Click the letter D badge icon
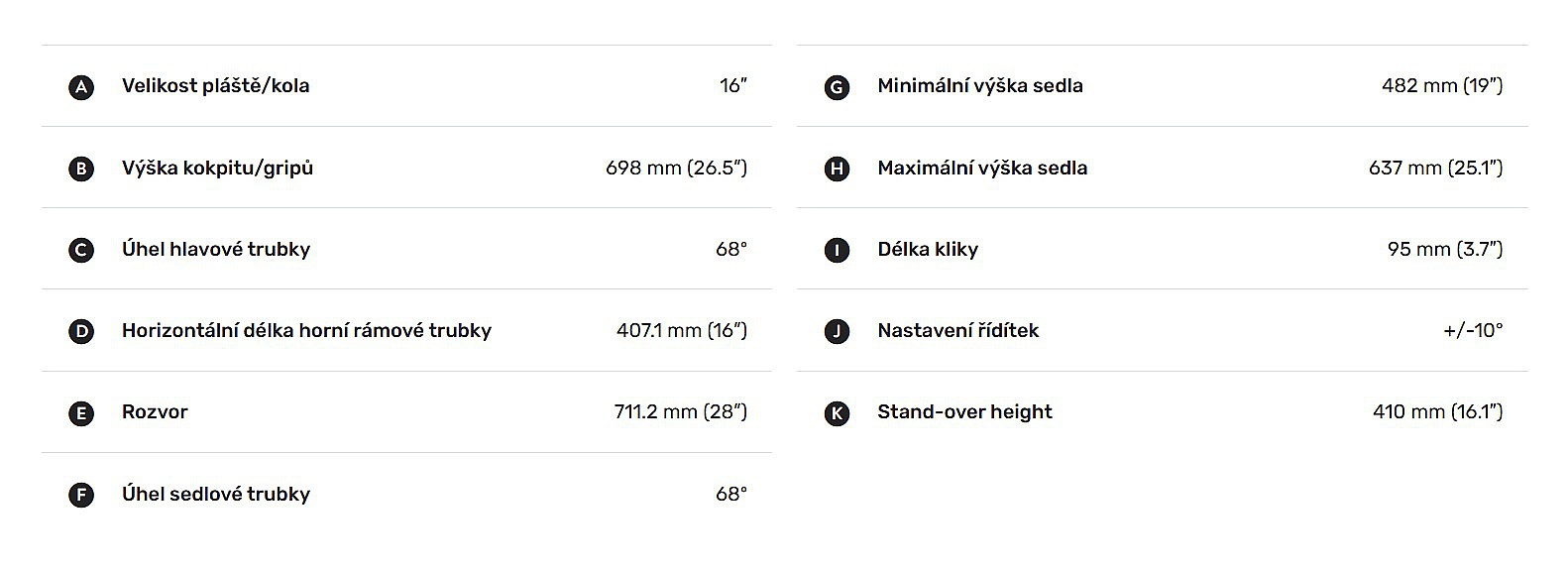The height and width of the screenshot is (569, 1568). coord(81,331)
